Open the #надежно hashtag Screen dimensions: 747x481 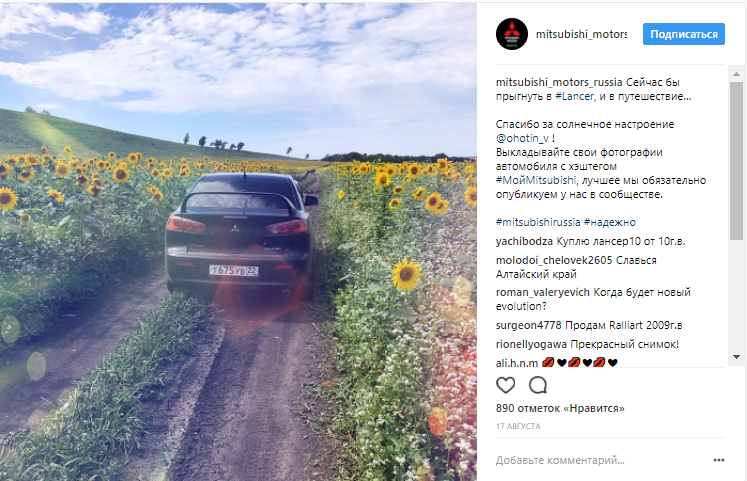(610, 222)
